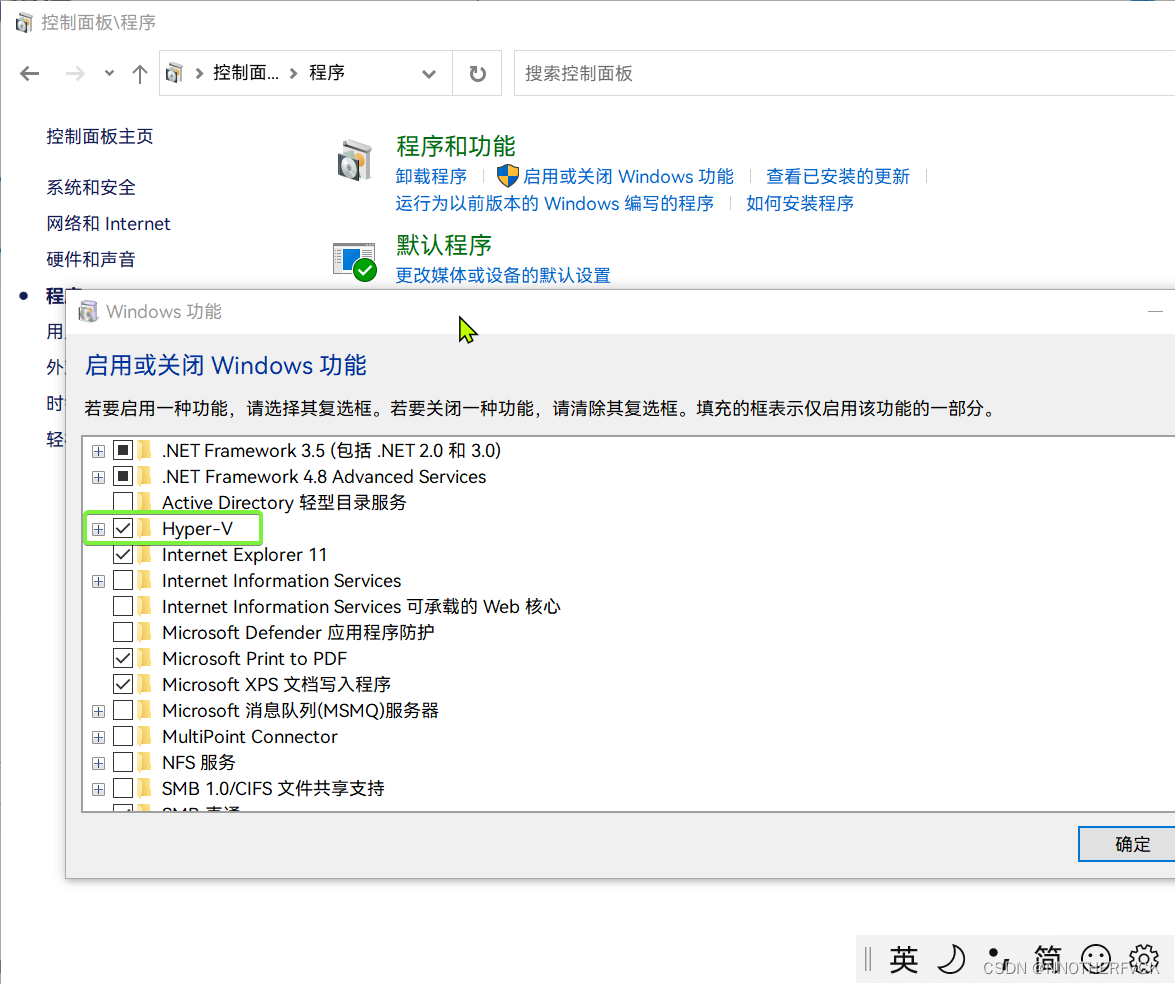Check MSMQ 服务器 checkbox
1175x984 pixels.
[x=123, y=710]
